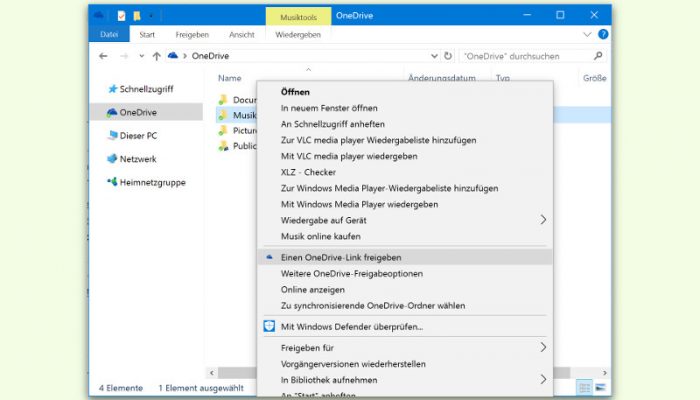Click the Properties quick access icon

click(x=121, y=16)
